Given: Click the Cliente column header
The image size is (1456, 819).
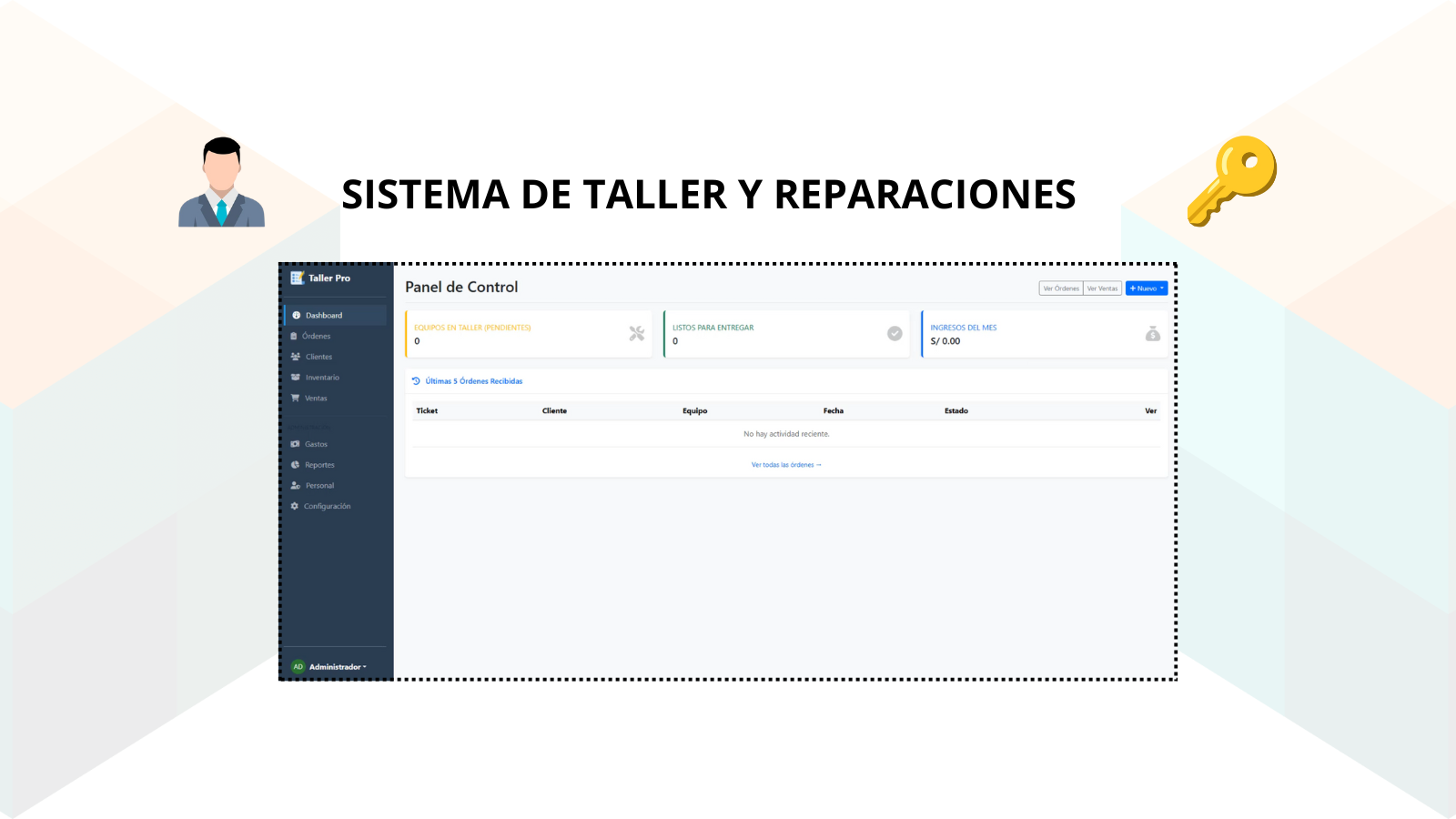Looking at the screenshot, I should tap(554, 411).
